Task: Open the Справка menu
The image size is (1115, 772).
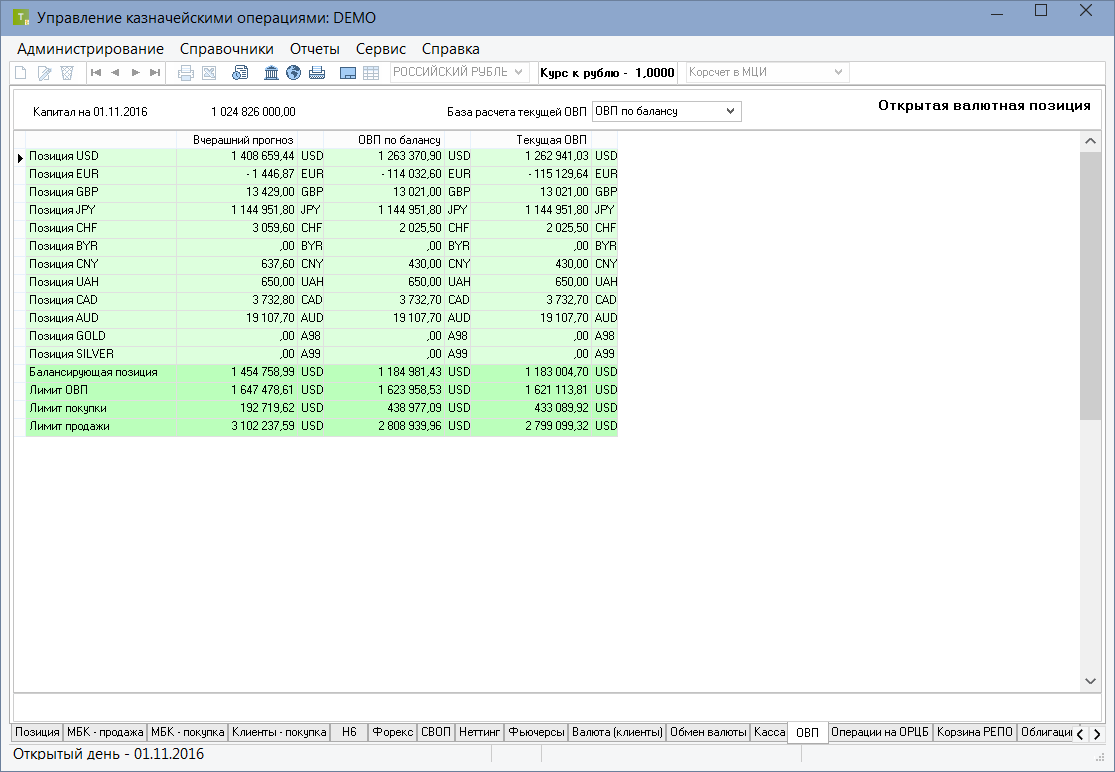Action: pos(451,49)
